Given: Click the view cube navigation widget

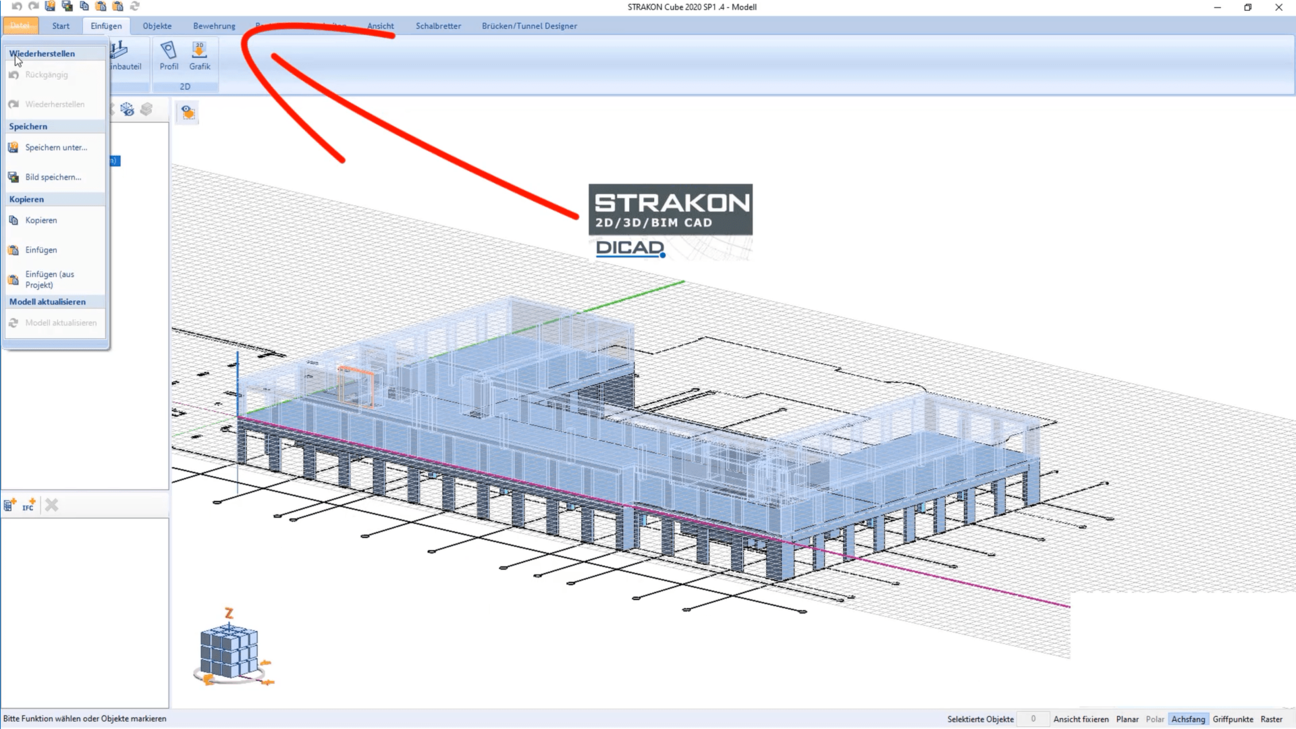Looking at the screenshot, I should [230, 651].
